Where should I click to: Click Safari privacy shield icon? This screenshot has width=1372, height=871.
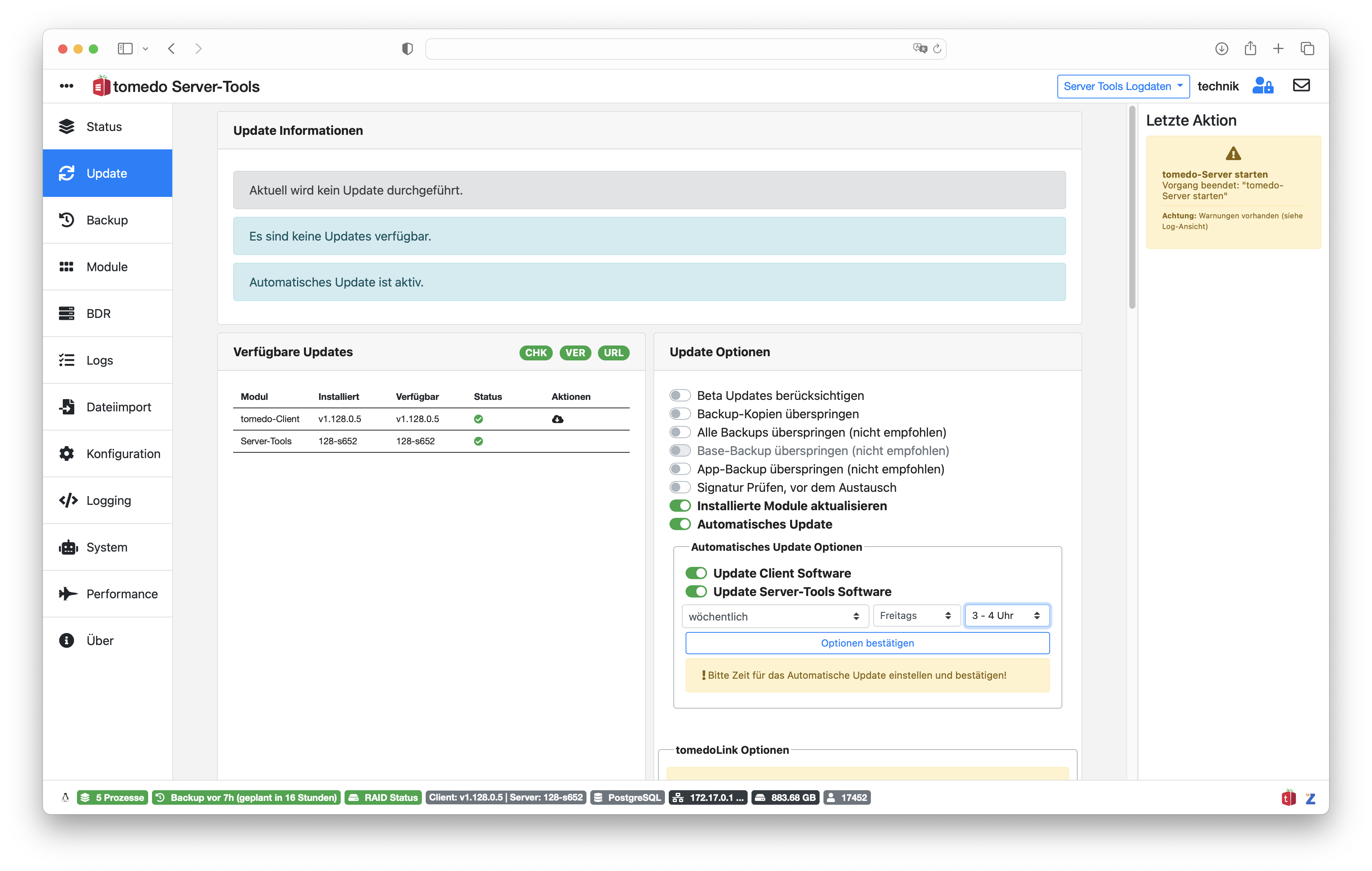(x=407, y=49)
